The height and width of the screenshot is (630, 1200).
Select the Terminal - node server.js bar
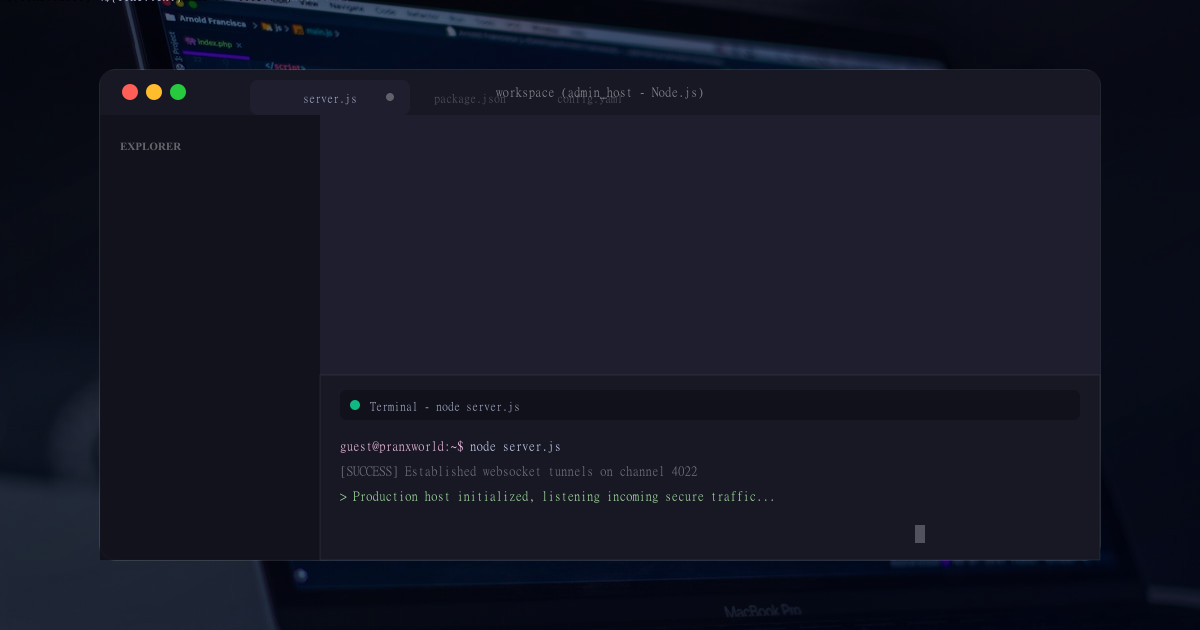(710, 405)
